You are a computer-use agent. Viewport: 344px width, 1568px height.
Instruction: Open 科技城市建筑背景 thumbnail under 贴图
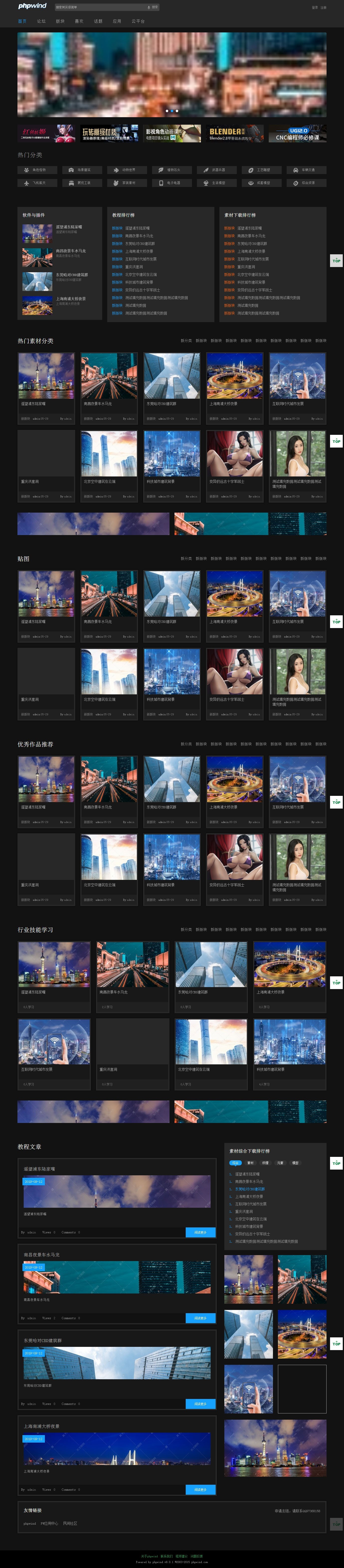point(172,671)
